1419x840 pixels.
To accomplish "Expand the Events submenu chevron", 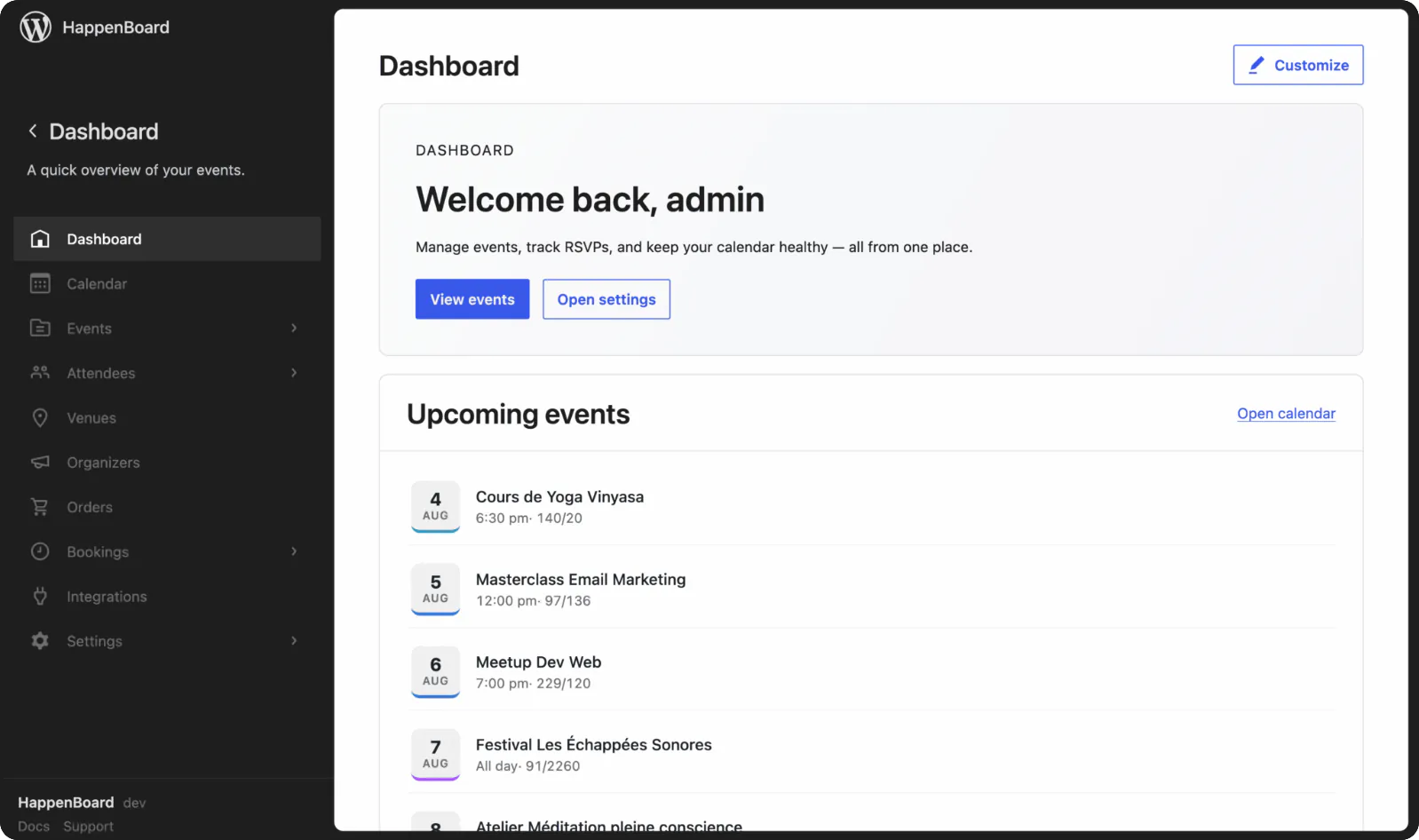I will (x=294, y=329).
